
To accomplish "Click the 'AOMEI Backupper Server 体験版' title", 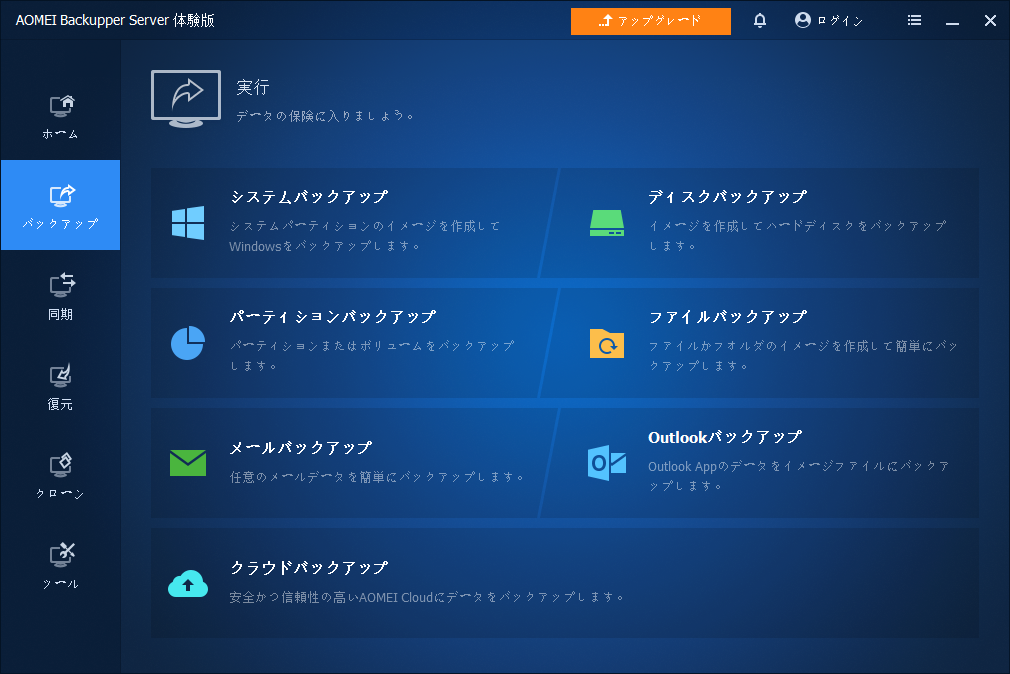I will click(115, 21).
